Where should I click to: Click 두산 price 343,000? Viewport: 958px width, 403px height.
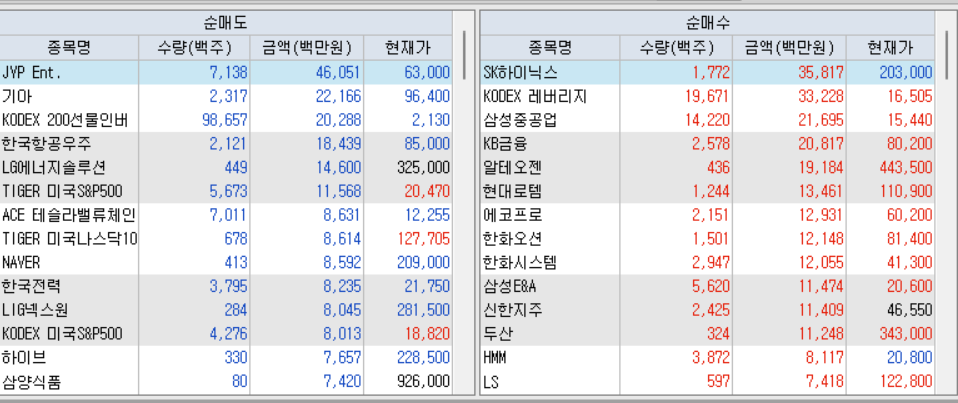pyautogui.click(x=906, y=334)
